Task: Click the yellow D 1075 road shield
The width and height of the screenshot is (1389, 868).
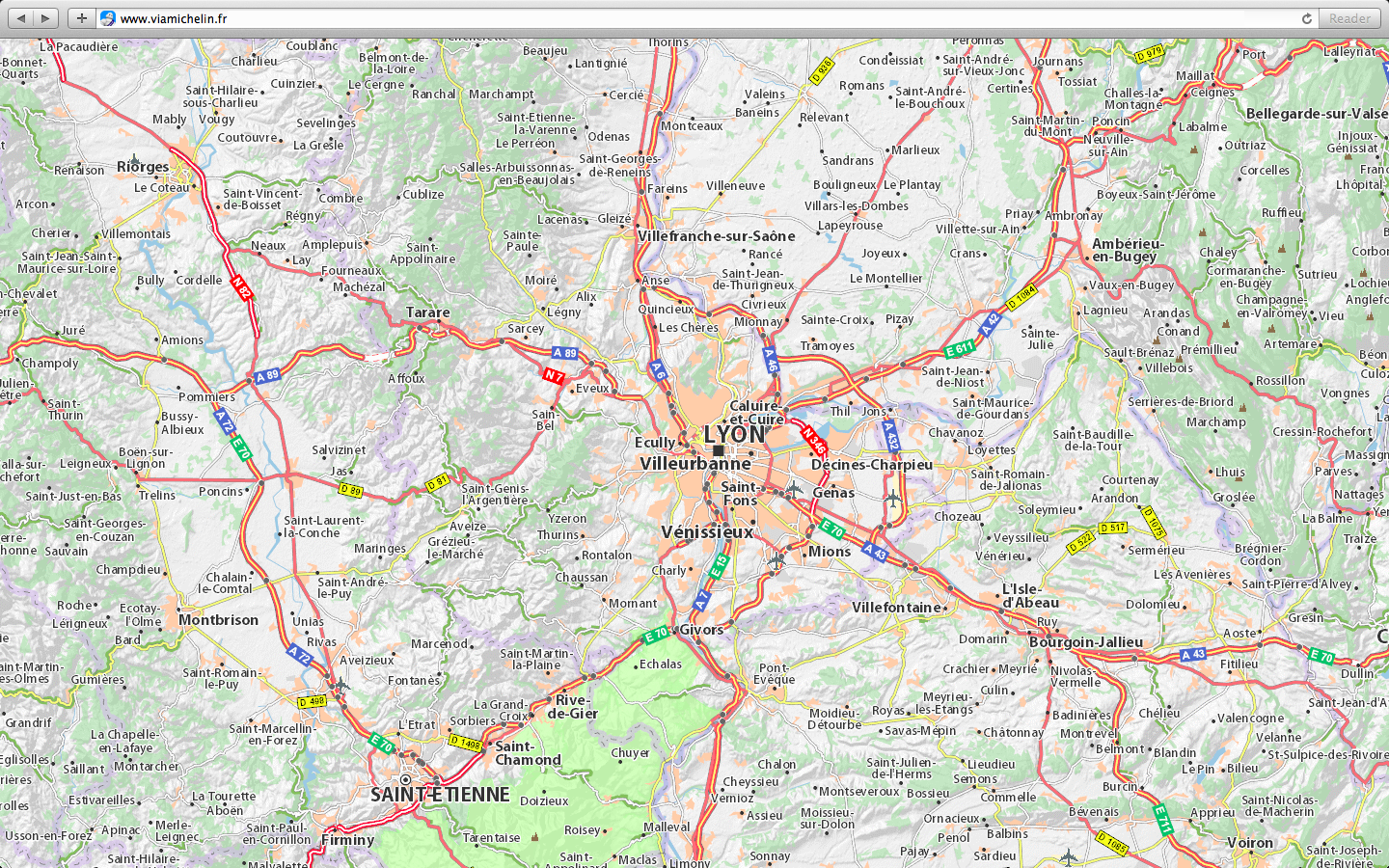Action: (1154, 523)
